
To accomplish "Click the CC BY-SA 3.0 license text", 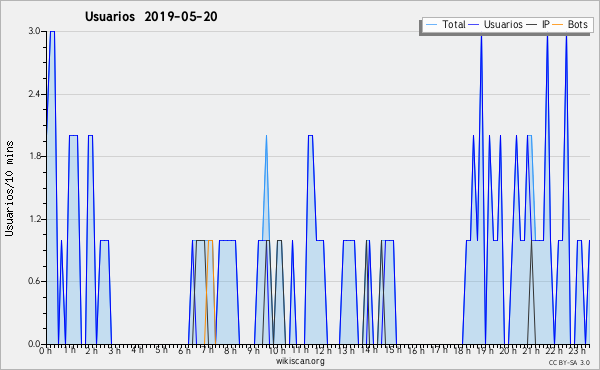I will [569, 362].
